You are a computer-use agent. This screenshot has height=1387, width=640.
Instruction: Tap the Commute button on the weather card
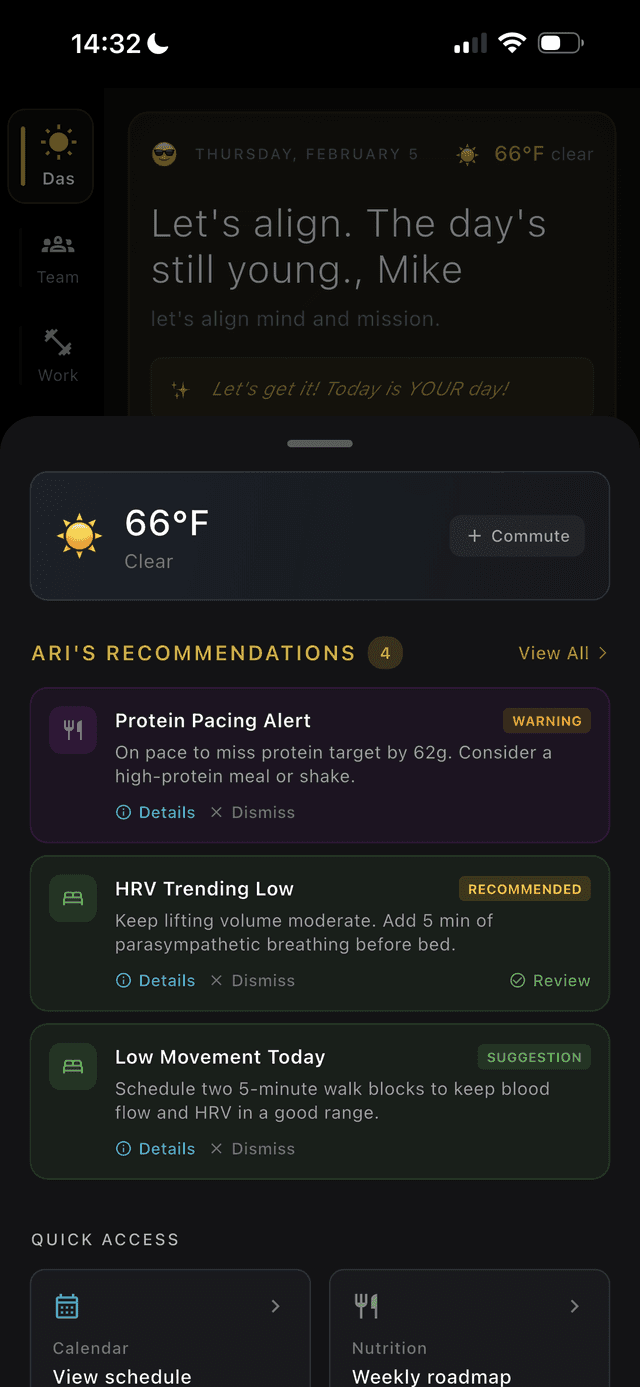[x=516, y=535]
